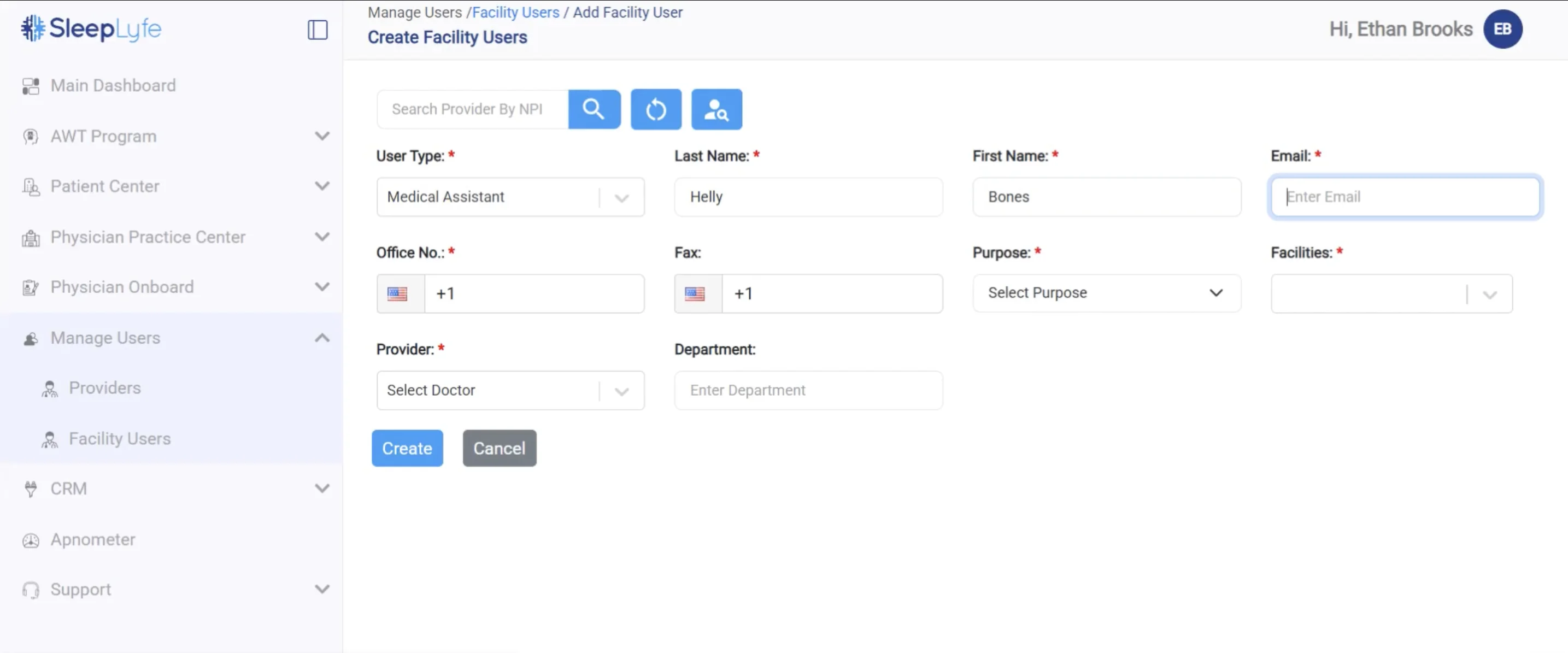This screenshot has height=653, width=1568.
Task: Open Providers in the sidebar
Action: (105, 389)
